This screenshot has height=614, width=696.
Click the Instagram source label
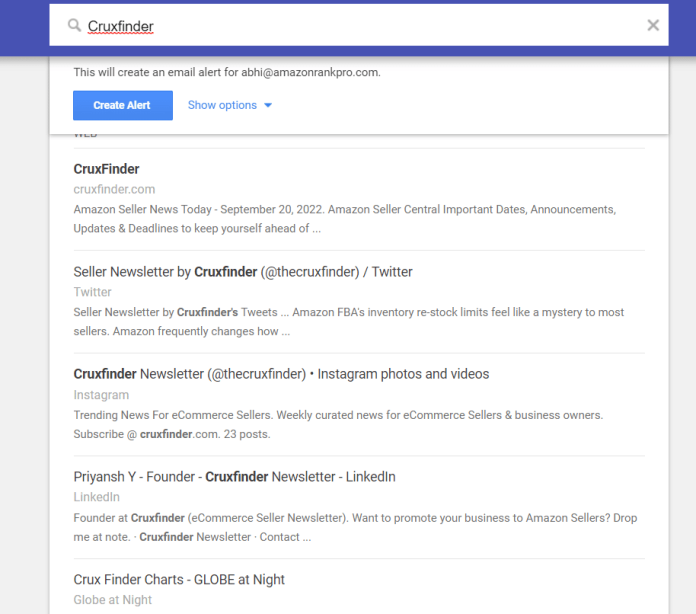pos(101,395)
